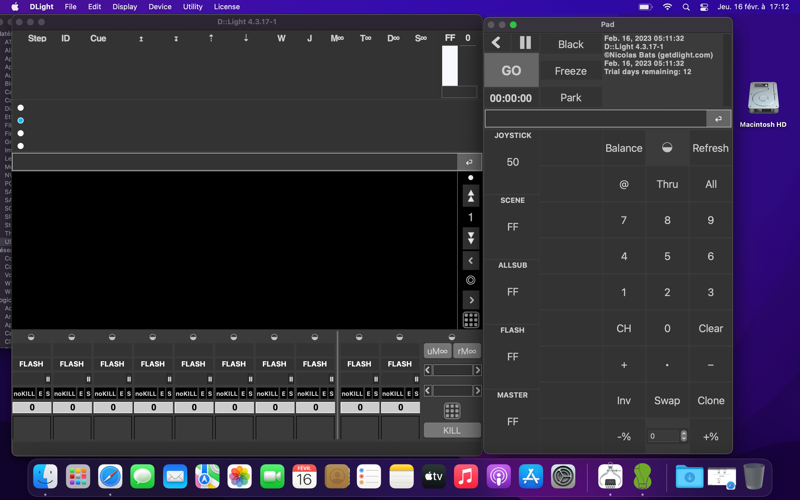The width and height of the screenshot is (800, 500).
Task: Click the stepper arrows beside the percent field
Action: [x=684, y=436]
